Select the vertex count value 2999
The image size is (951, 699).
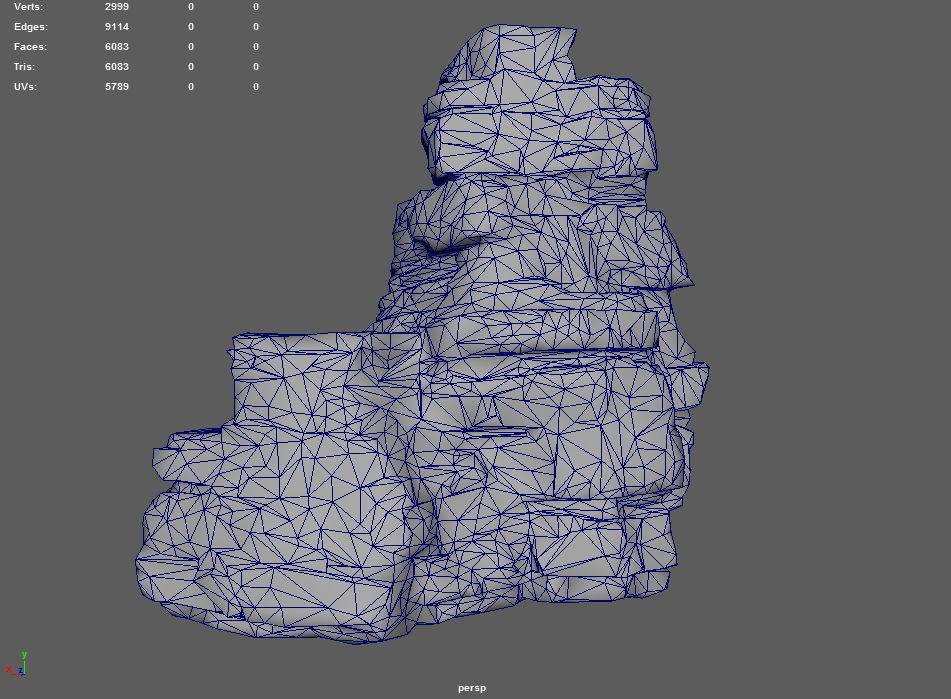pyautogui.click(x=116, y=7)
